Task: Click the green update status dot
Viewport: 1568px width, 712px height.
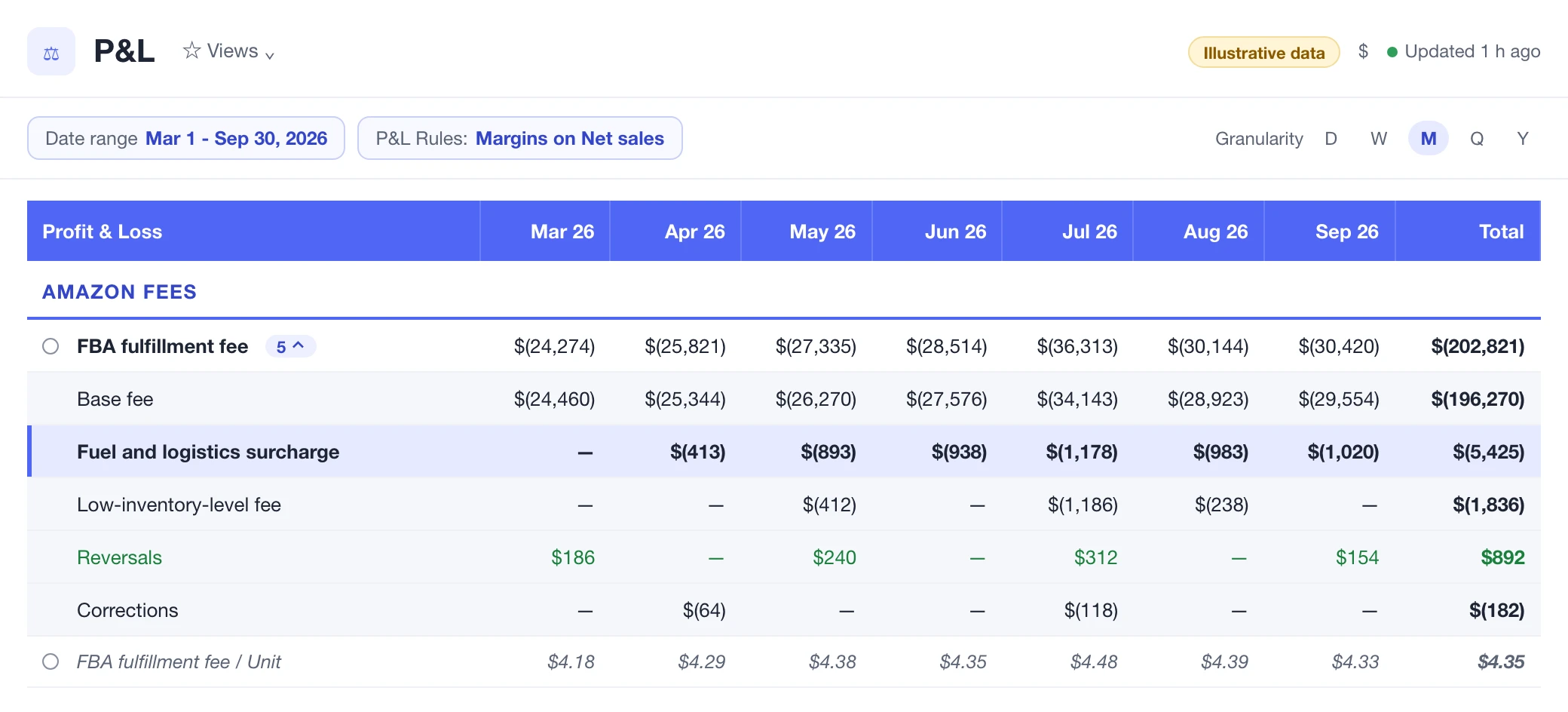Action: point(1392,52)
